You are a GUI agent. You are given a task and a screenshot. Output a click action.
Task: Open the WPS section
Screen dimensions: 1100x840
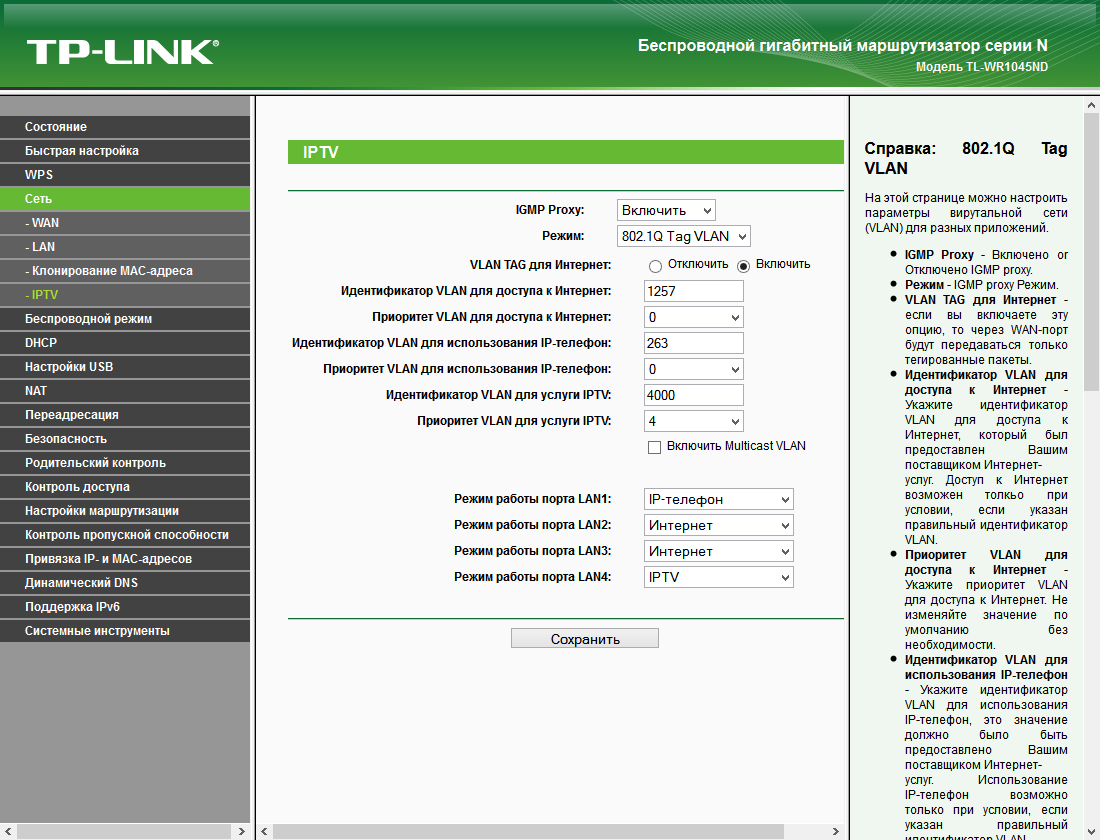(125, 175)
